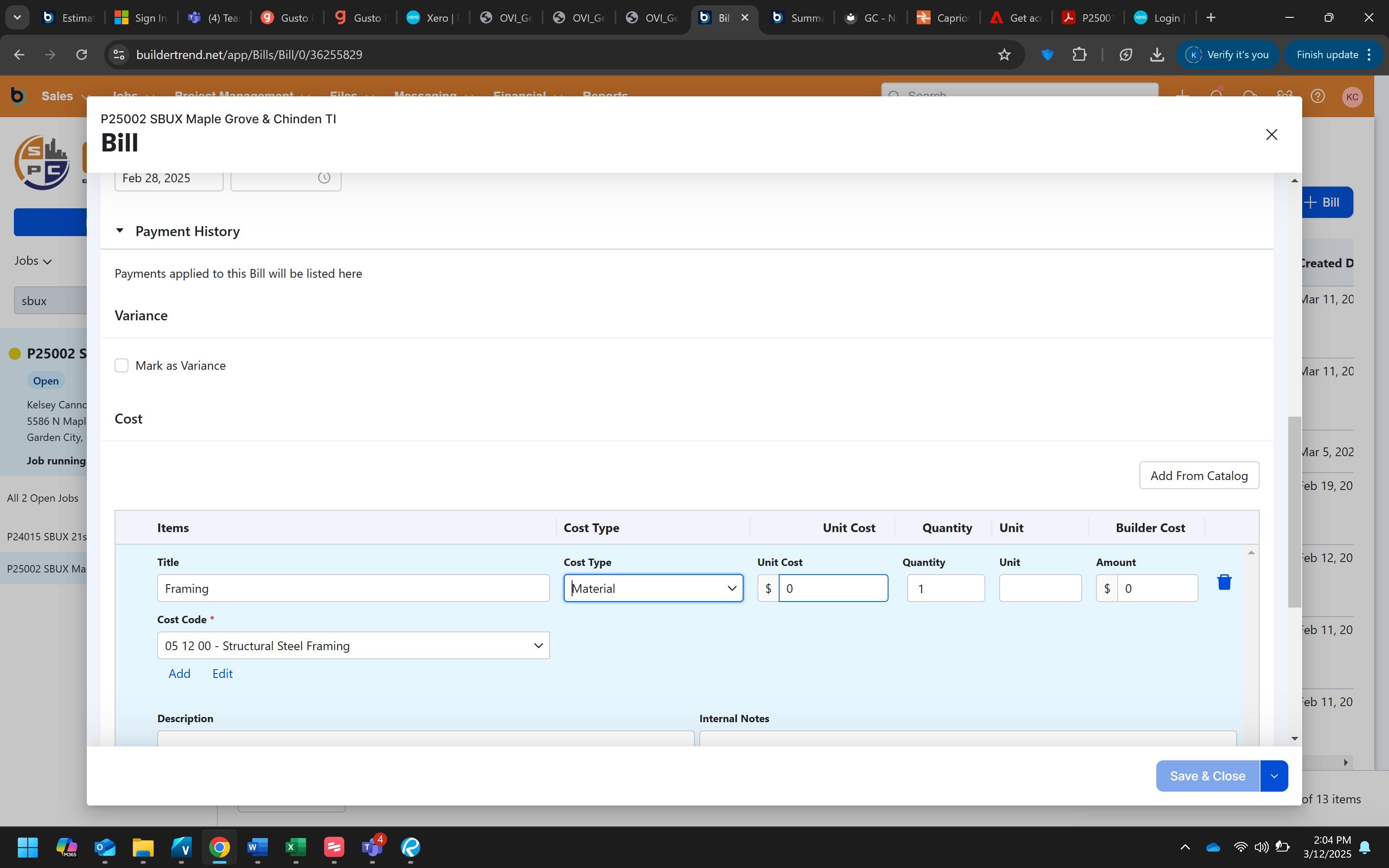Open the Cost Type Material dropdown

[653, 588]
